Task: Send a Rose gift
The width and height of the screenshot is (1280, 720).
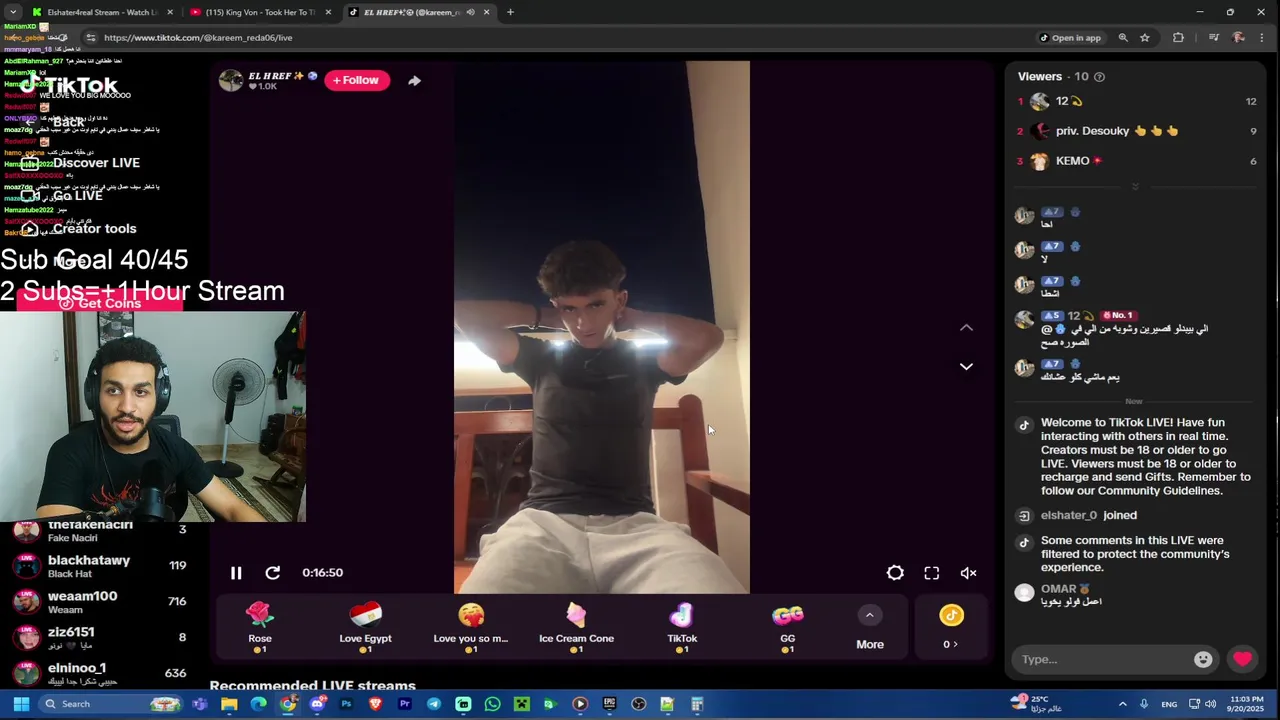Action: coord(260,628)
